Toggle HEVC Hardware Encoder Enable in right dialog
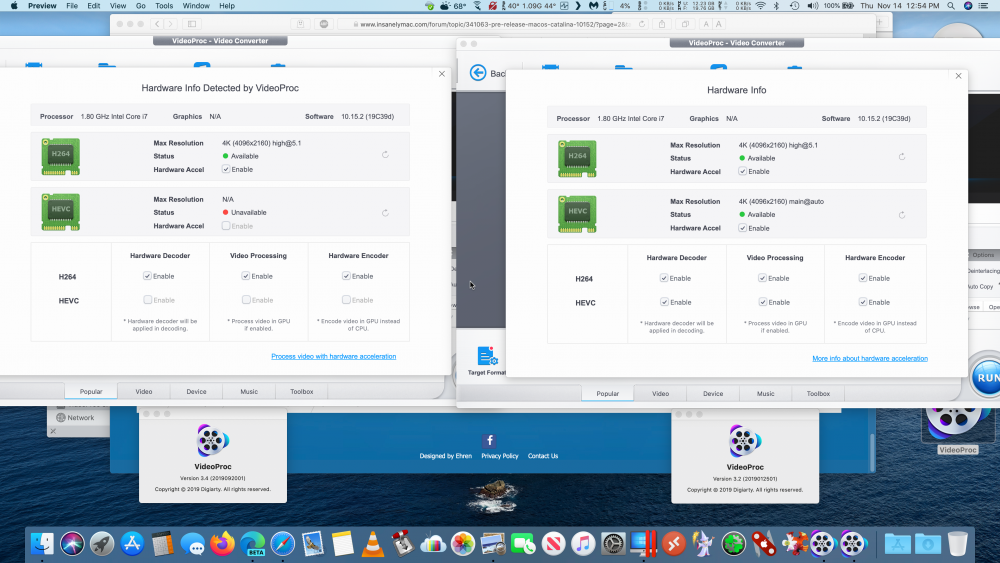Image resolution: width=1000 pixels, height=563 pixels. (x=863, y=302)
